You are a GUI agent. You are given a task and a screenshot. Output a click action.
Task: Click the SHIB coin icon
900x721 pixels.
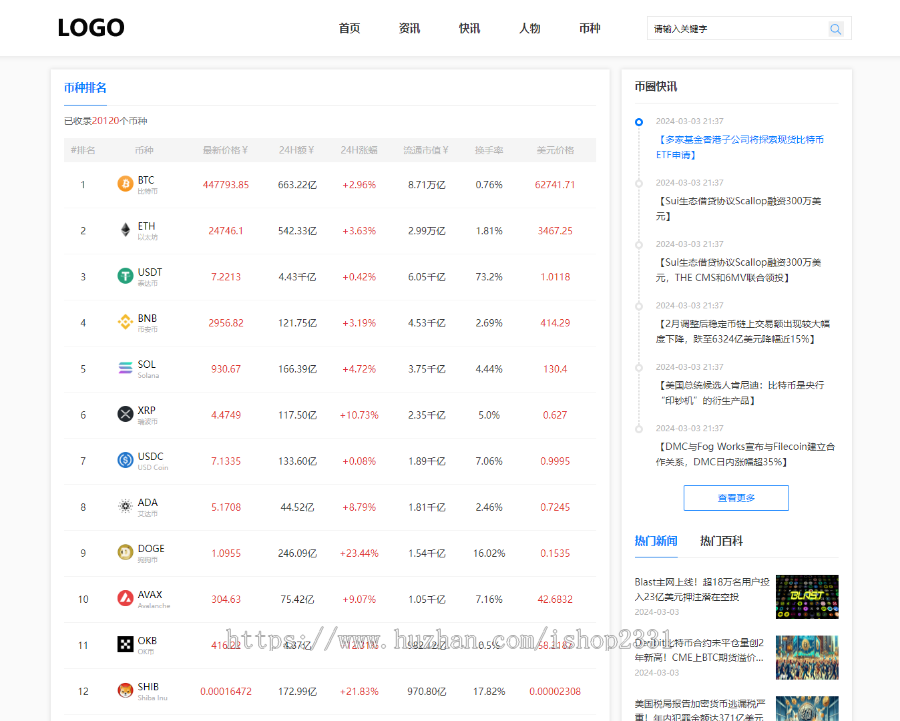[125, 691]
